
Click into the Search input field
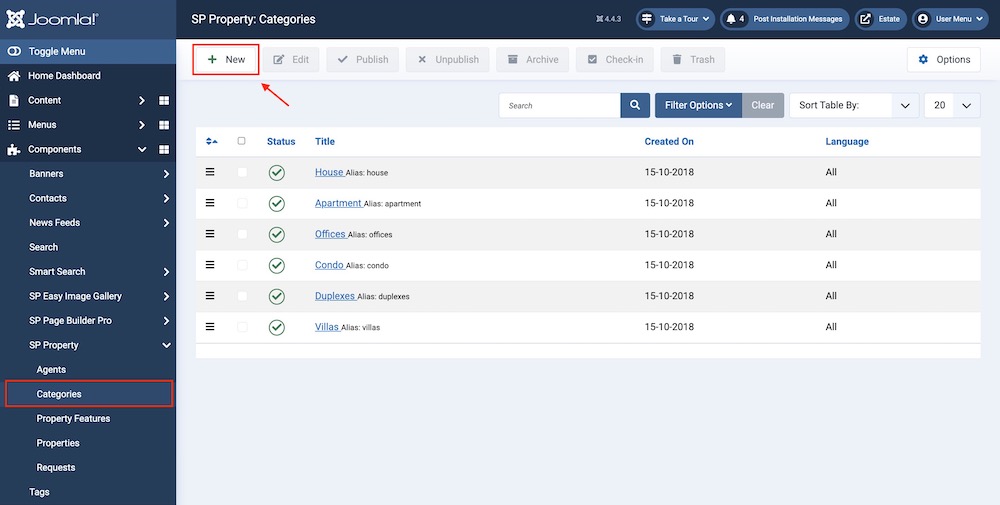559,105
